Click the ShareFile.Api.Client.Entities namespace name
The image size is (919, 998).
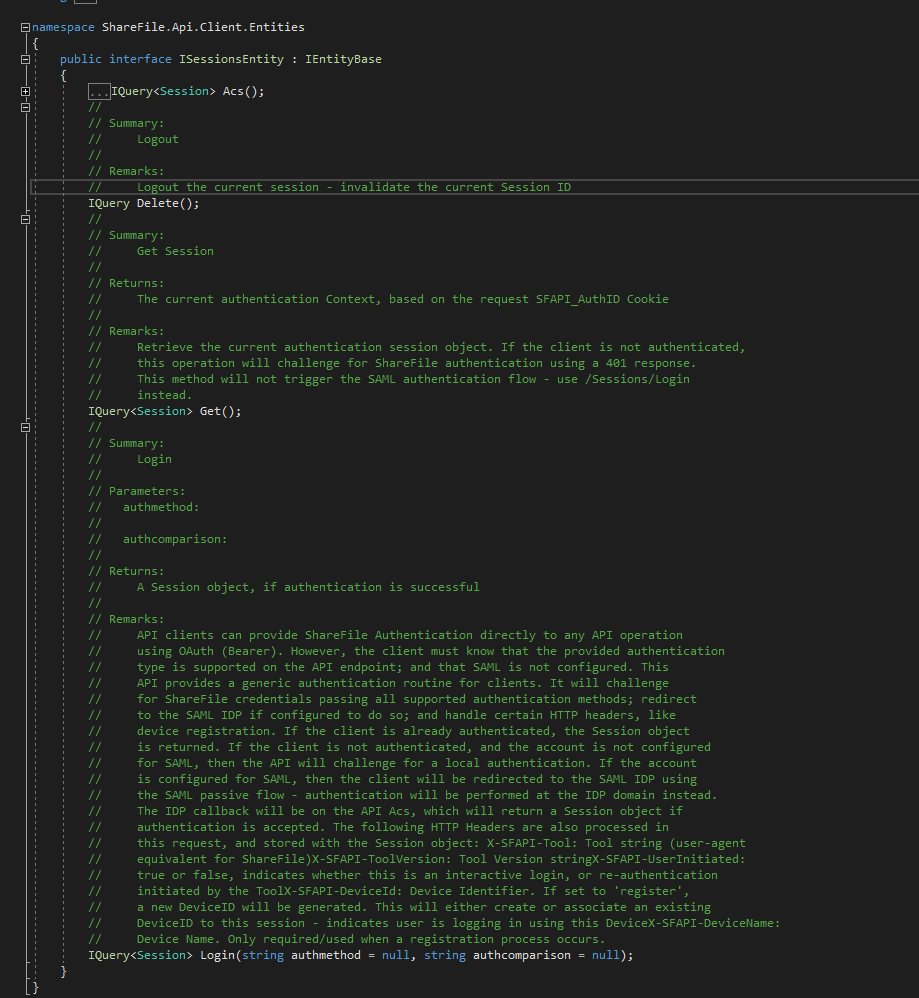coord(203,27)
